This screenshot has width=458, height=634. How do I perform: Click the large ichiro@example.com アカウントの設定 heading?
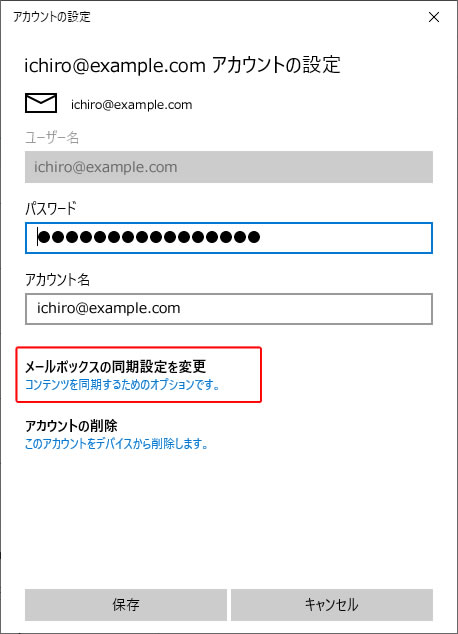point(182,65)
